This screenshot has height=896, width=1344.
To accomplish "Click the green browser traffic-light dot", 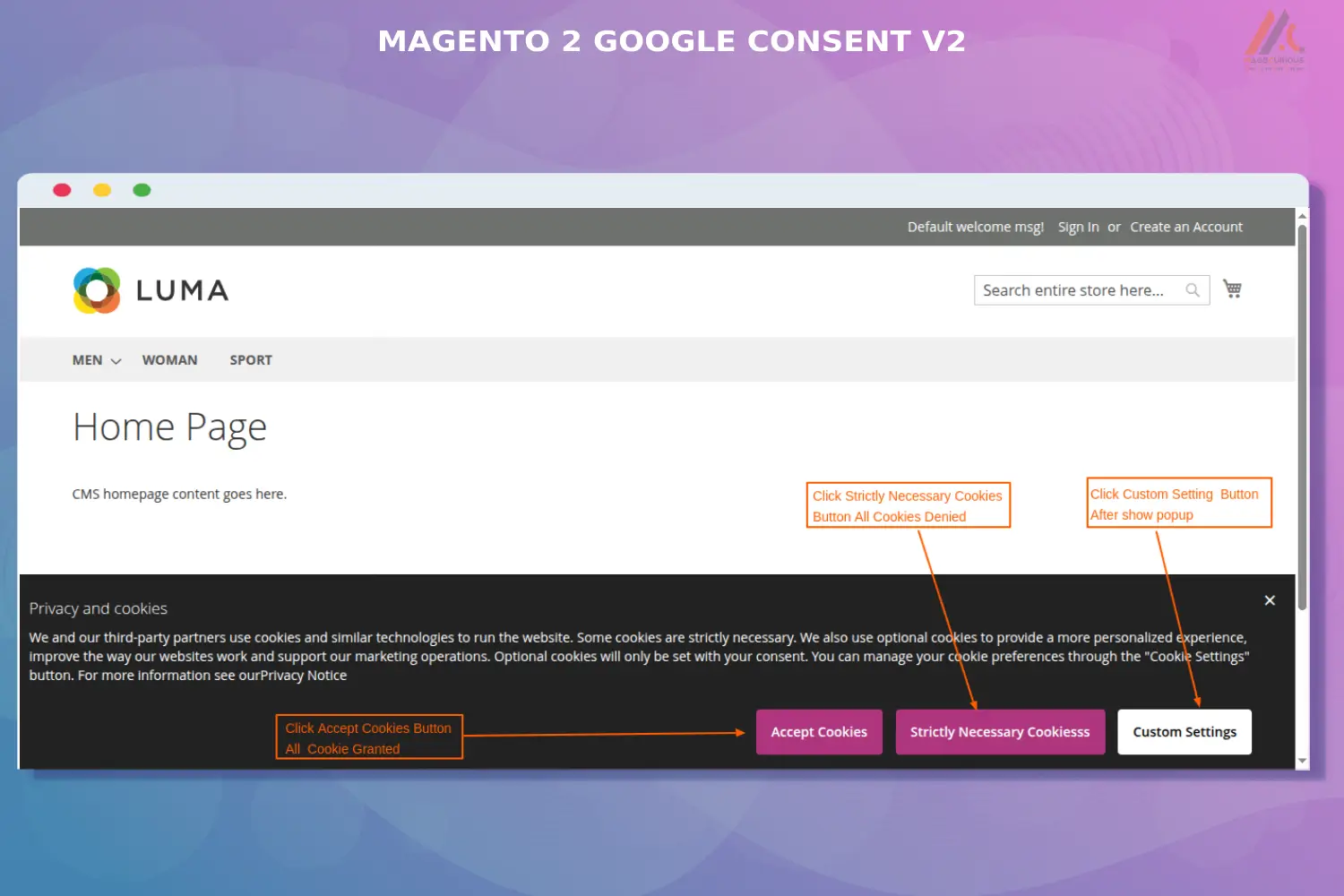I will pyautogui.click(x=142, y=189).
